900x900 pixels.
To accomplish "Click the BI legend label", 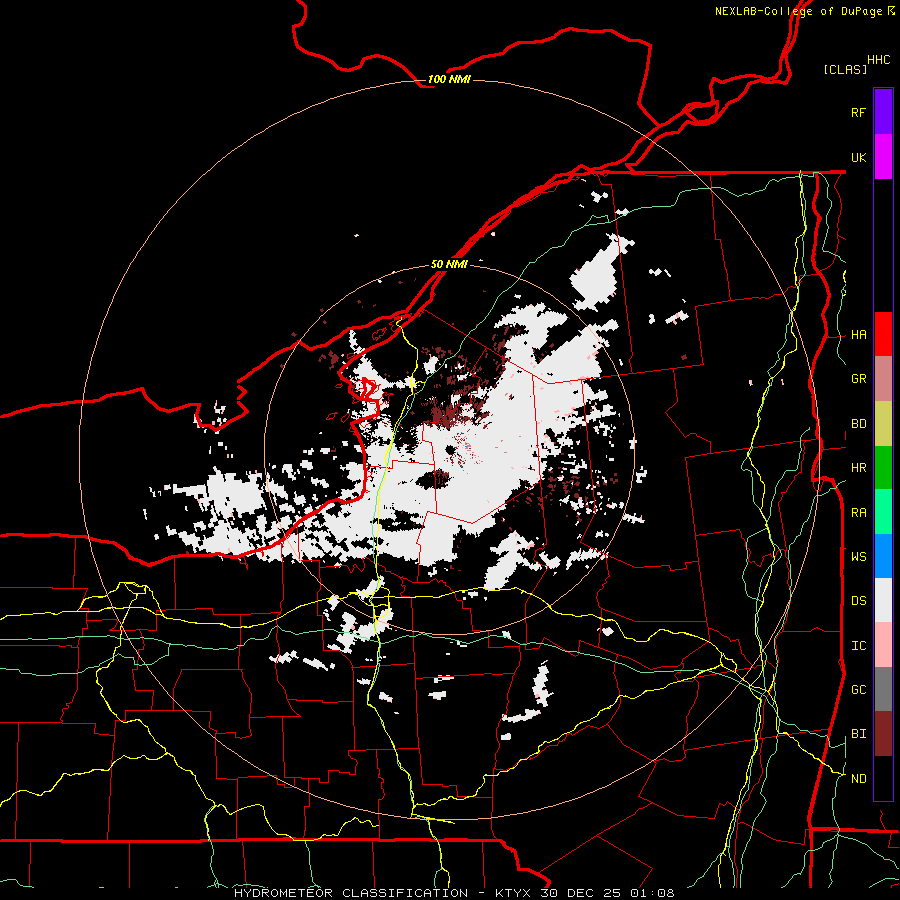I will click(x=858, y=734).
